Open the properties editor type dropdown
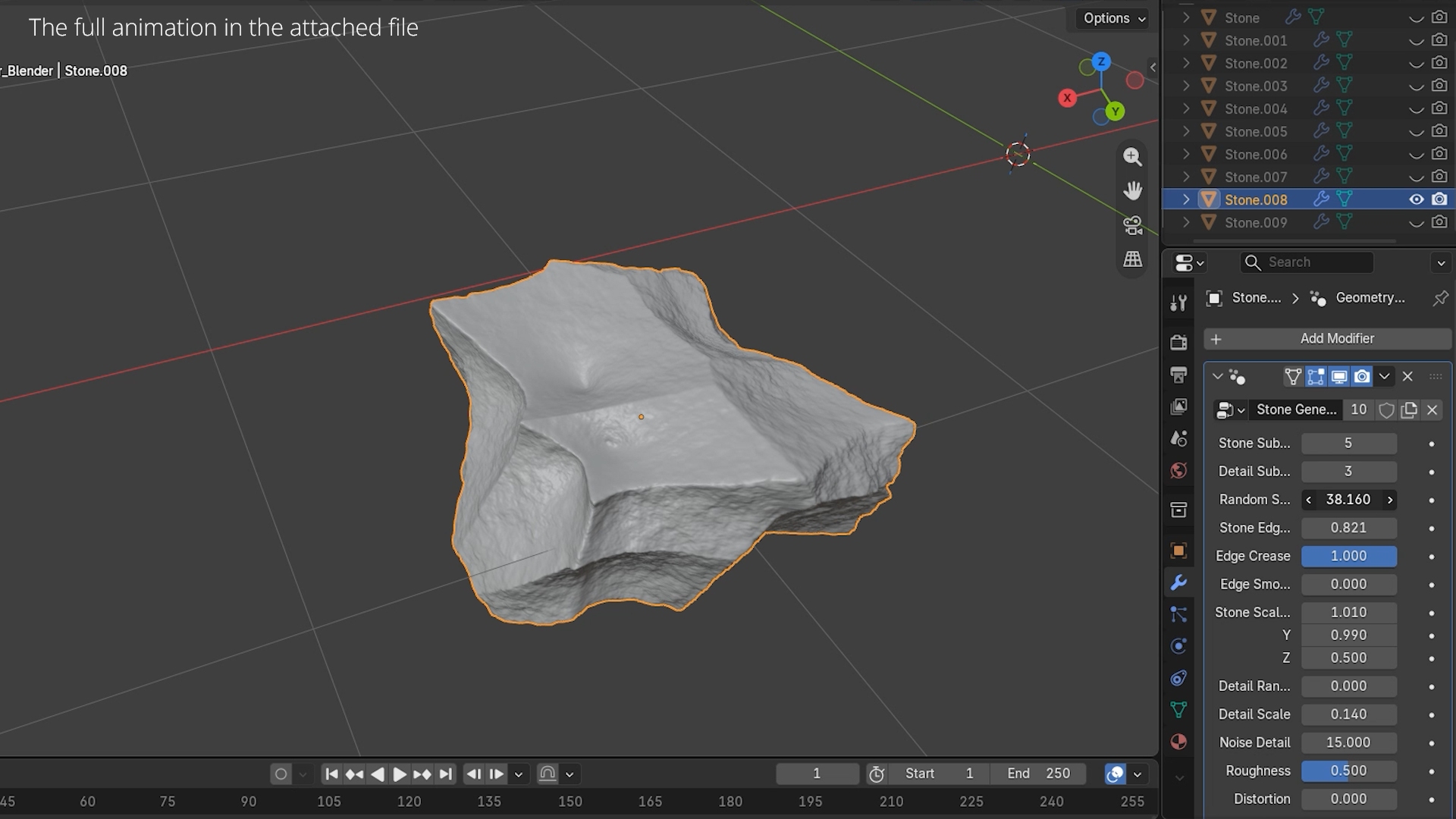1456x819 pixels. (x=1189, y=262)
